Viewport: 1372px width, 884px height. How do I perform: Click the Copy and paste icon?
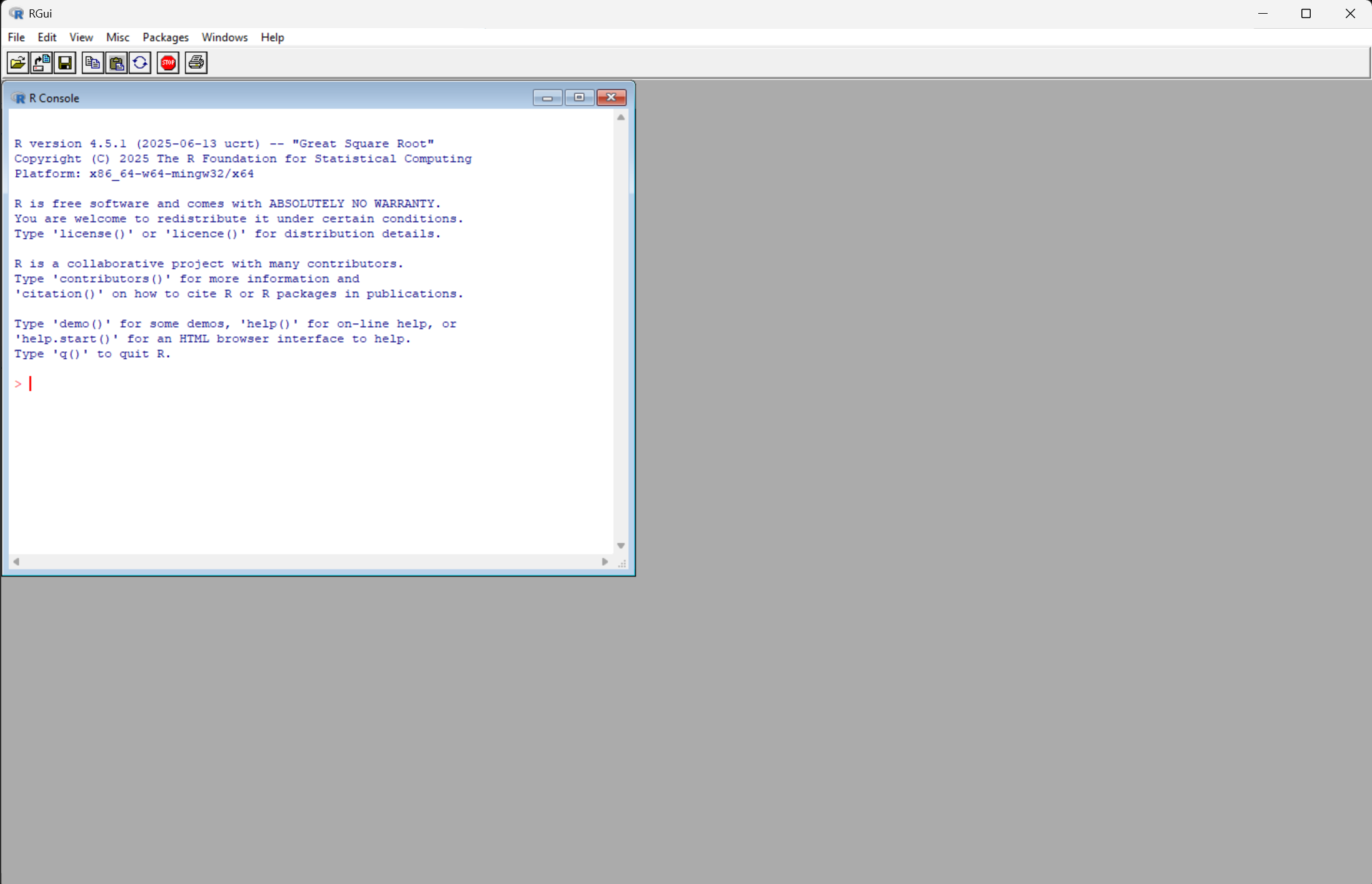point(140,63)
